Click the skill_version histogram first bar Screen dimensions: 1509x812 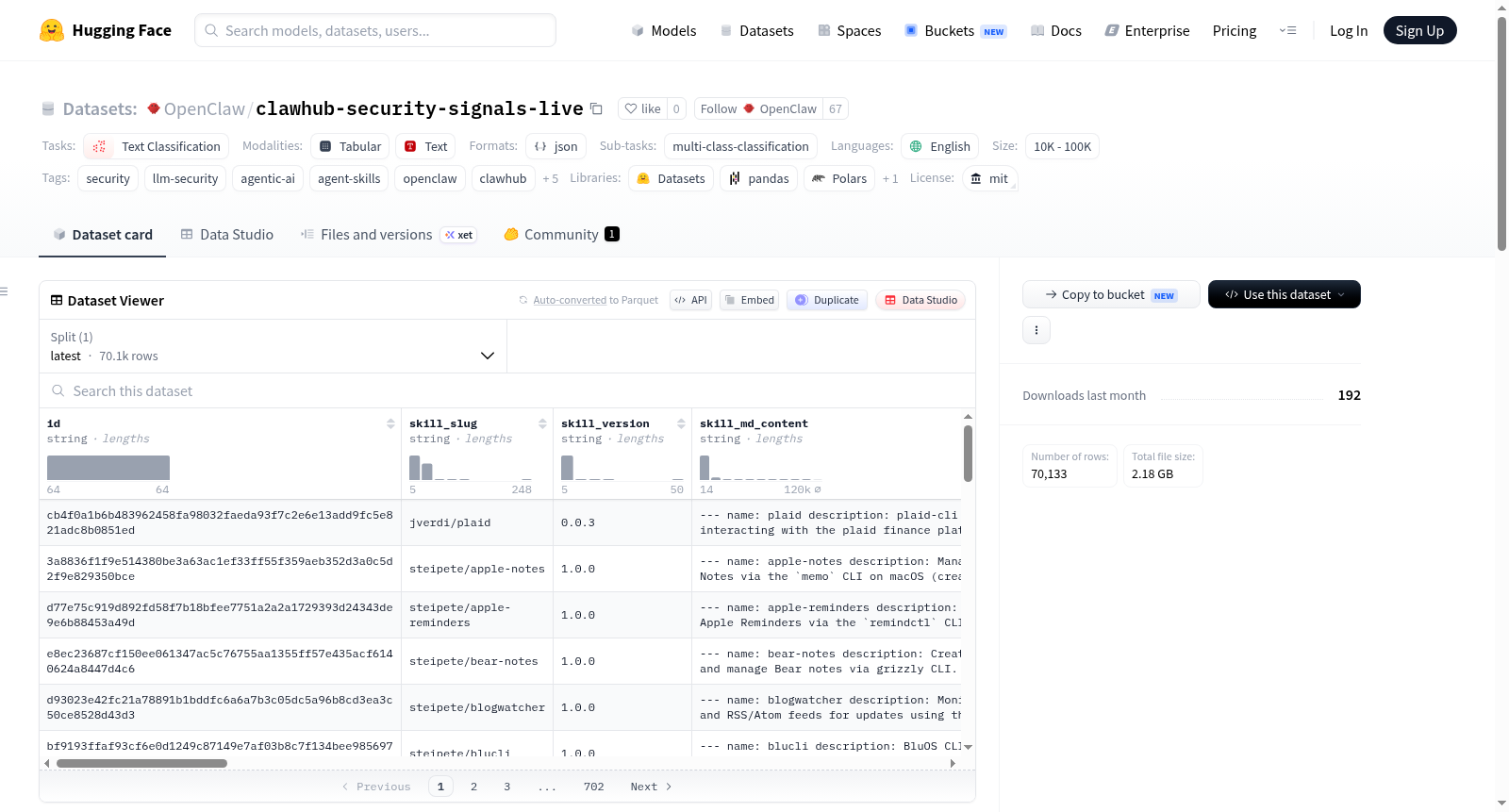point(567,468)
